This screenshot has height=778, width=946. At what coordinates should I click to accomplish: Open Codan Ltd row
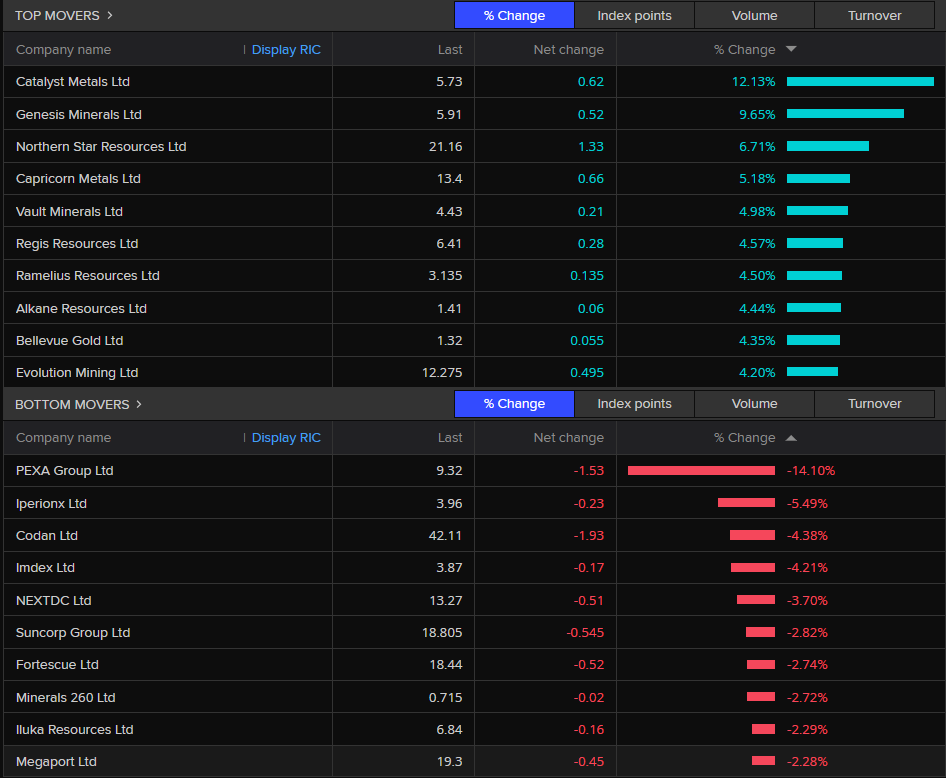(x=474, y=536)
